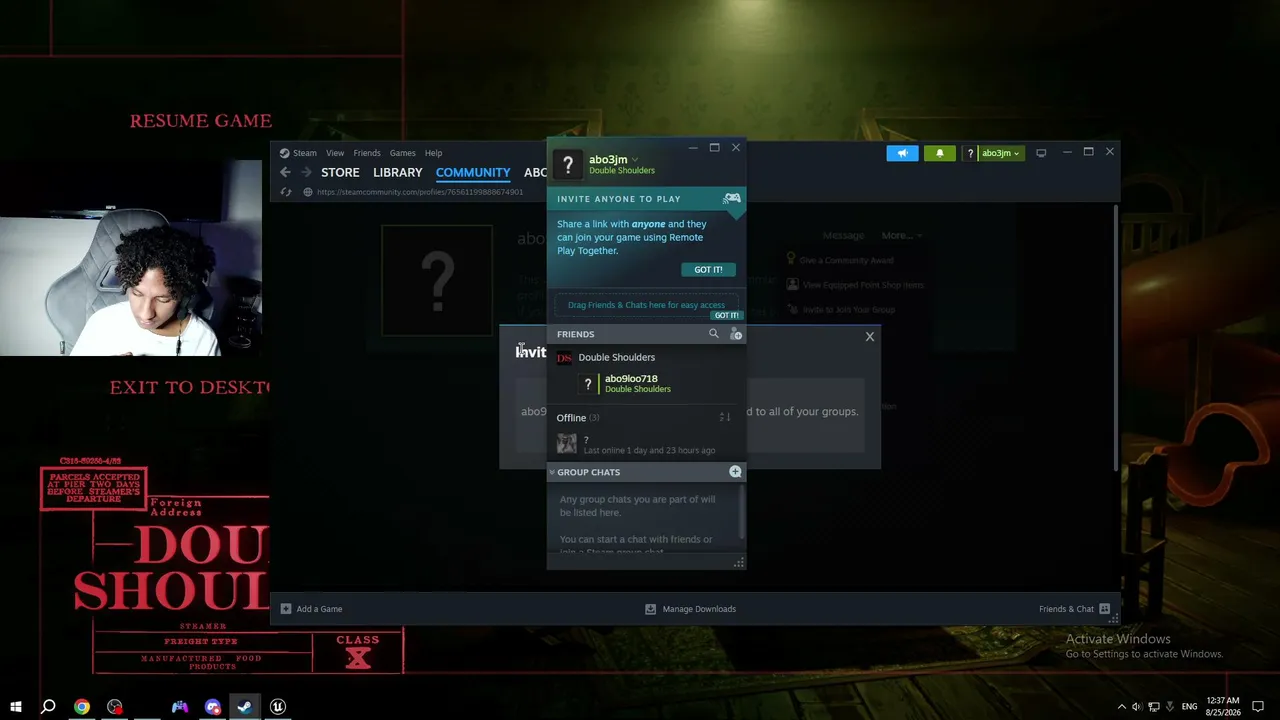Click the Group Chats list scrollbar
This screenshot has width=1280, height=720.
[x=741, y=512]
